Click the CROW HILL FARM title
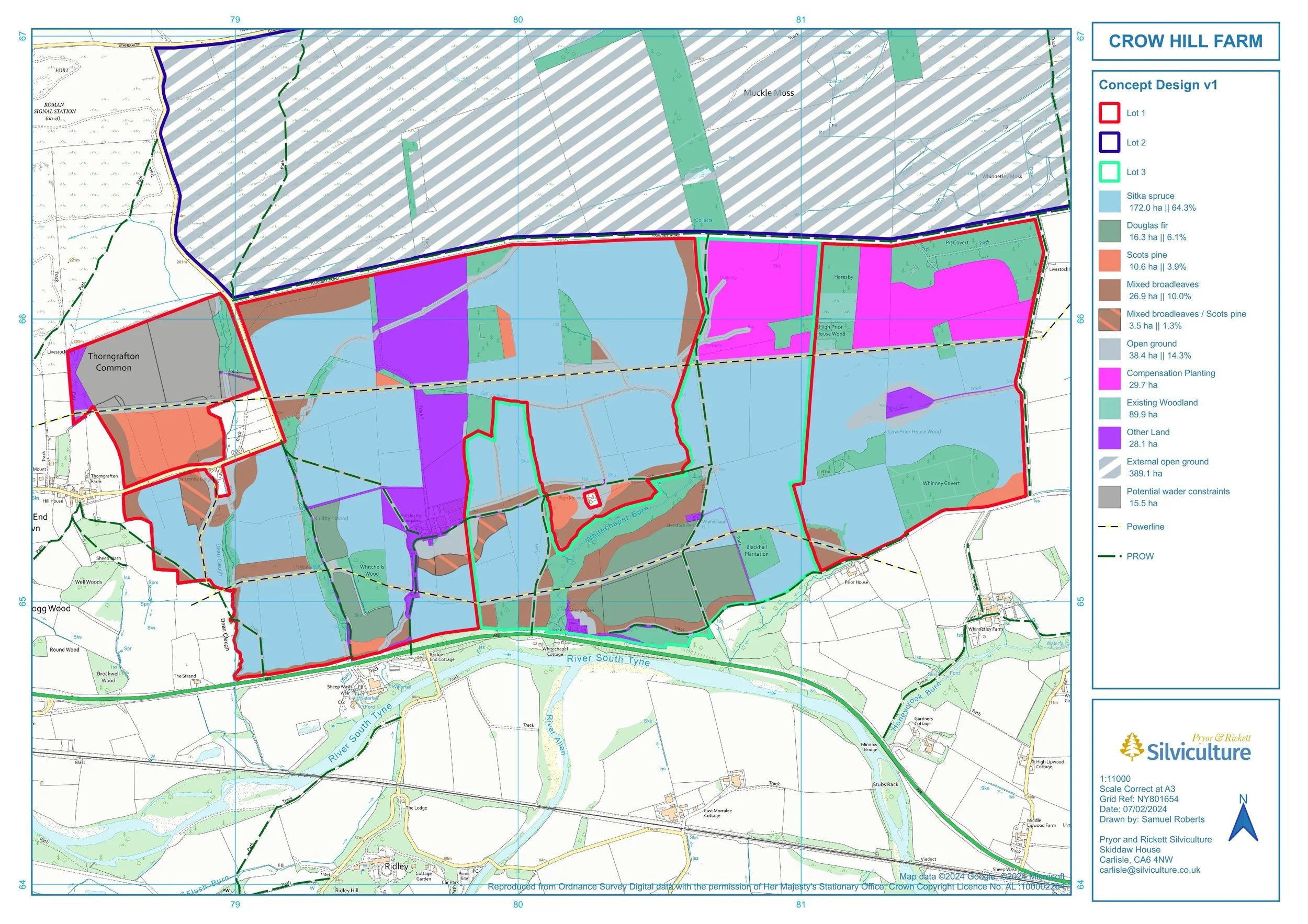1308x924 pixels. pyautogui.click(x=1185, y=41)
